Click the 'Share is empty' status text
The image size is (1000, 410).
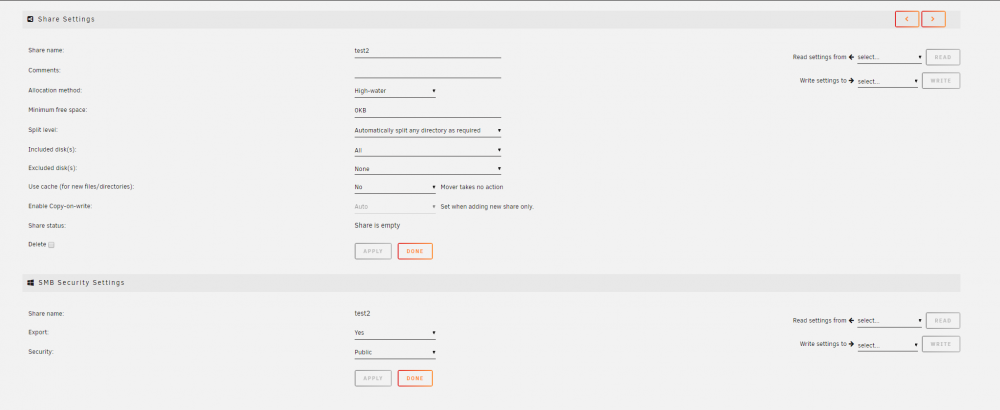[x=378, y=226]
